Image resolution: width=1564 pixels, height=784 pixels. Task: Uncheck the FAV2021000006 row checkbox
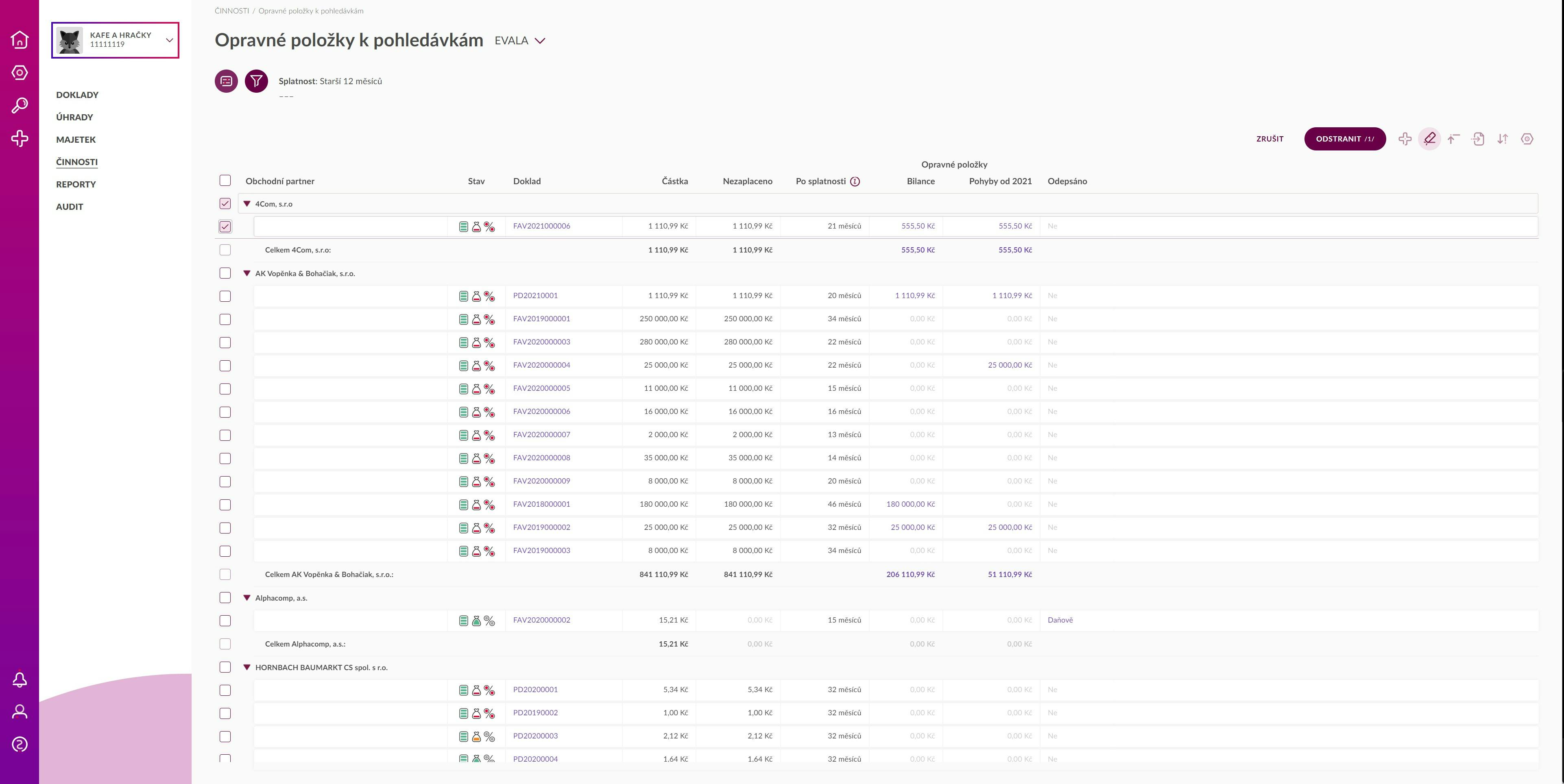point(225,226)
